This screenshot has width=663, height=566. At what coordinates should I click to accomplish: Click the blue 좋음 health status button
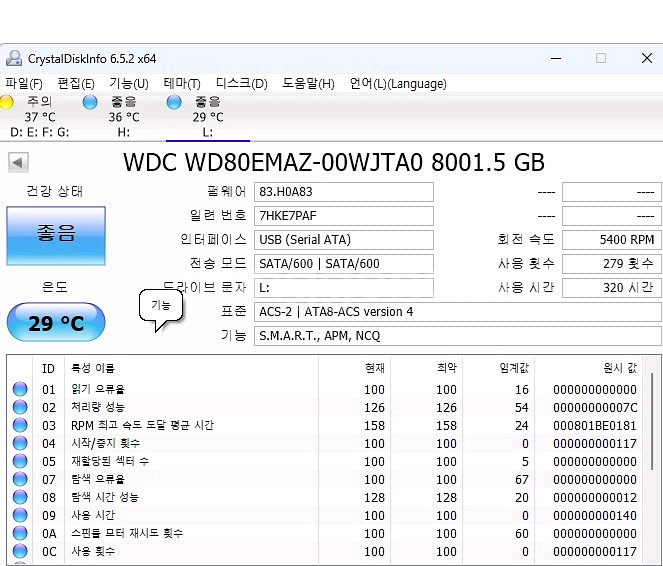coord(56,236)
